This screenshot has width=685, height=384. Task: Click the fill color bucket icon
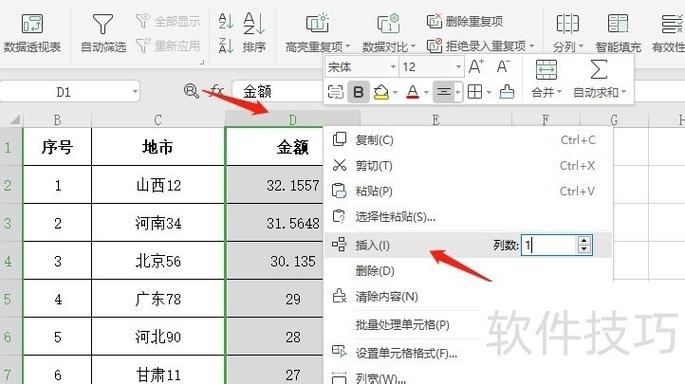click(x=381, y=92)
